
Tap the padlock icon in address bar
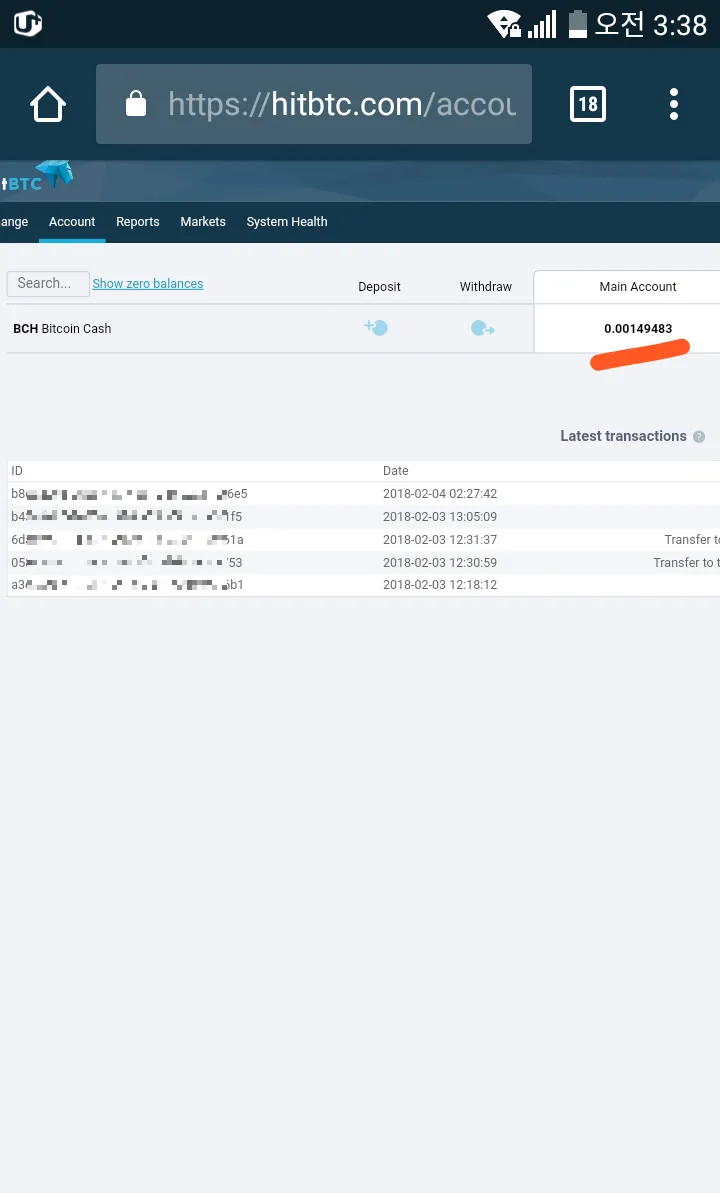135,103
